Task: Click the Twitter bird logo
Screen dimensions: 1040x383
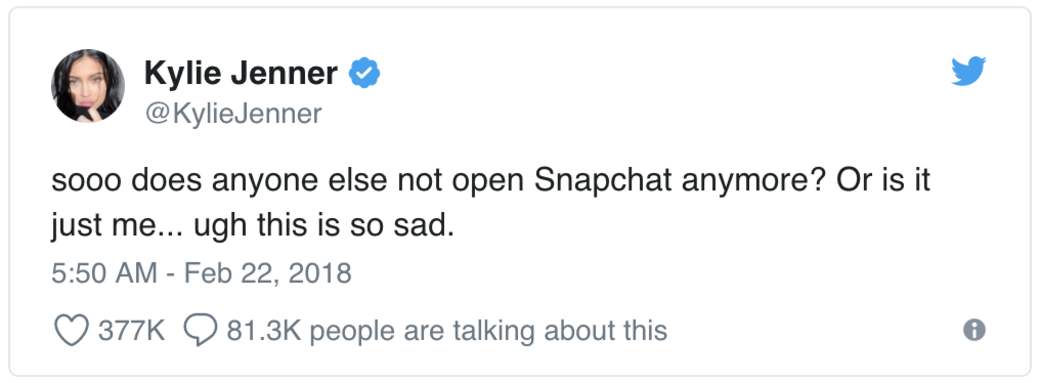Action: coord(968,71)
